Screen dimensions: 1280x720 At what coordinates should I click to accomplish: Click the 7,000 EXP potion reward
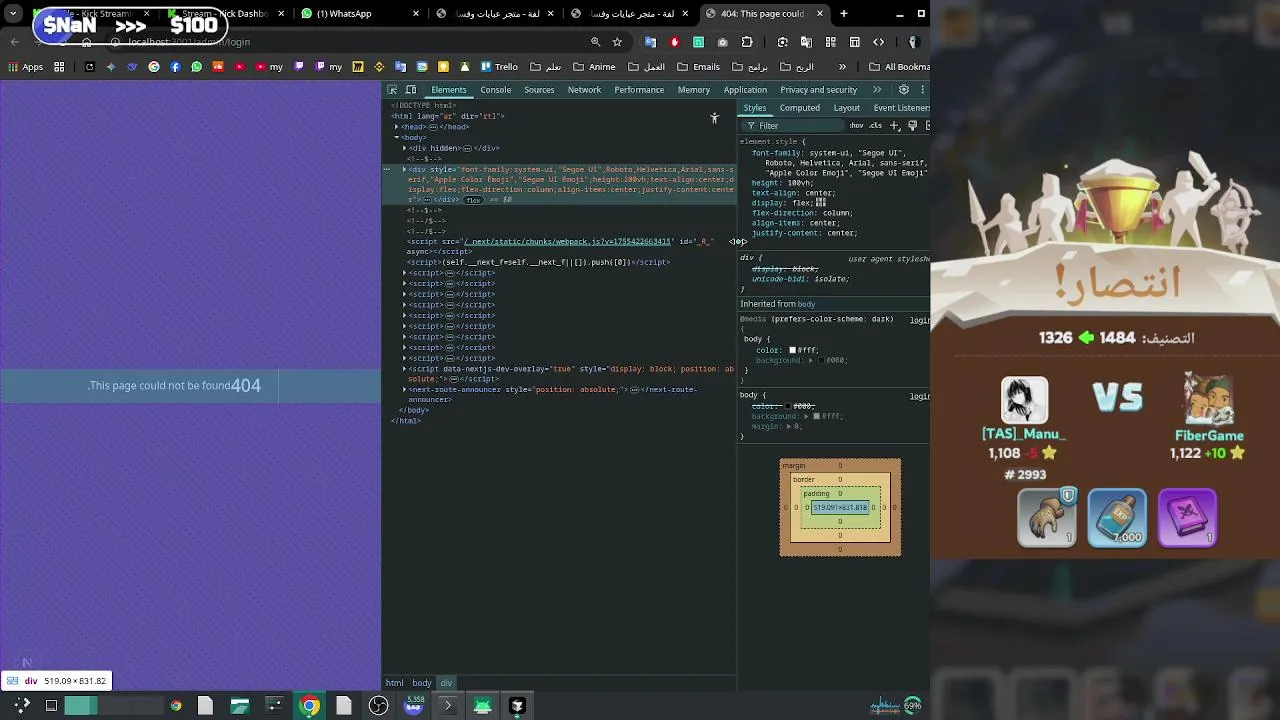pyautogui.click(x=1117, y=518)
